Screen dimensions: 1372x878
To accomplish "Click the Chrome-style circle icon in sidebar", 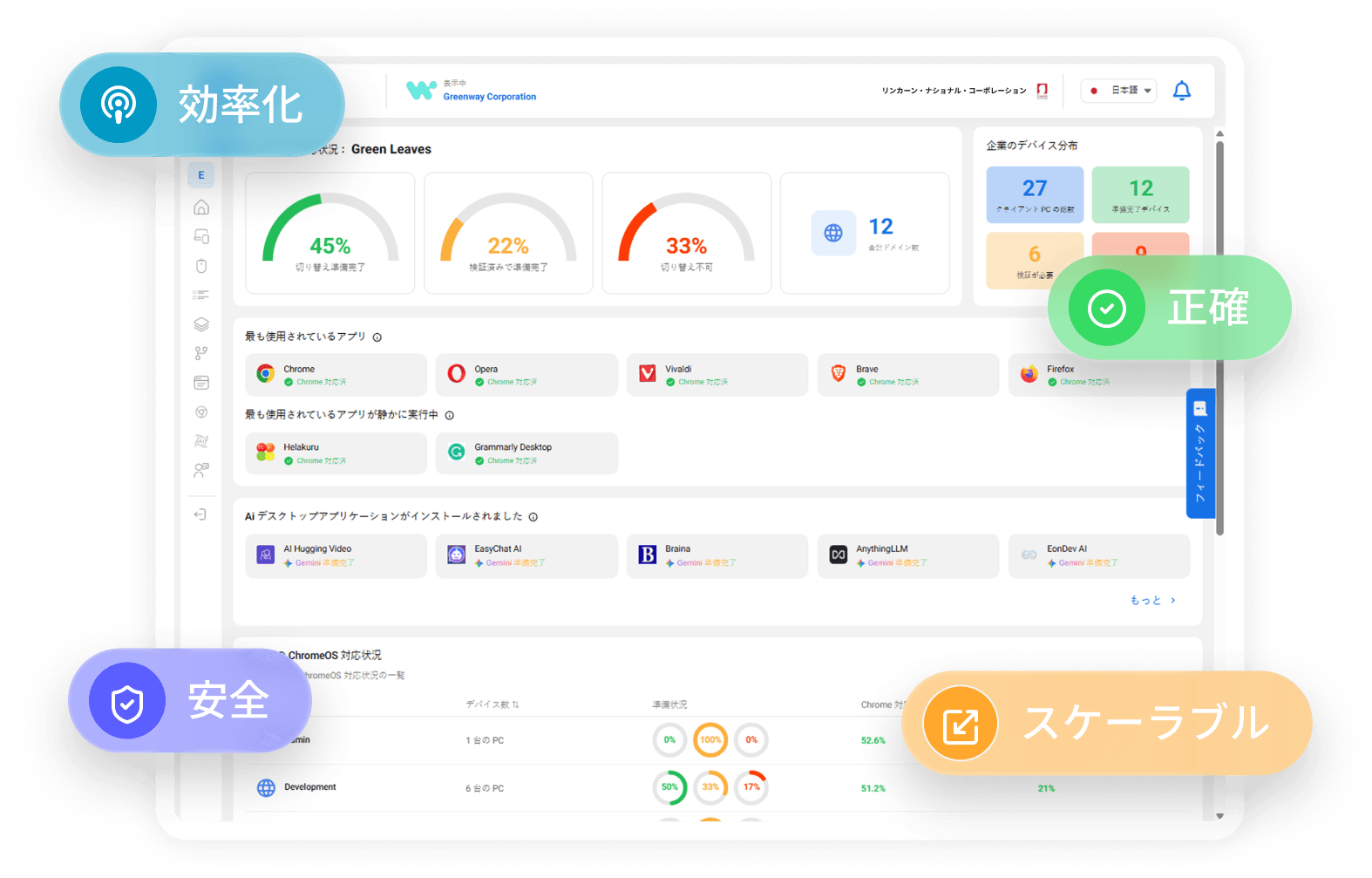I will [201, 412].
